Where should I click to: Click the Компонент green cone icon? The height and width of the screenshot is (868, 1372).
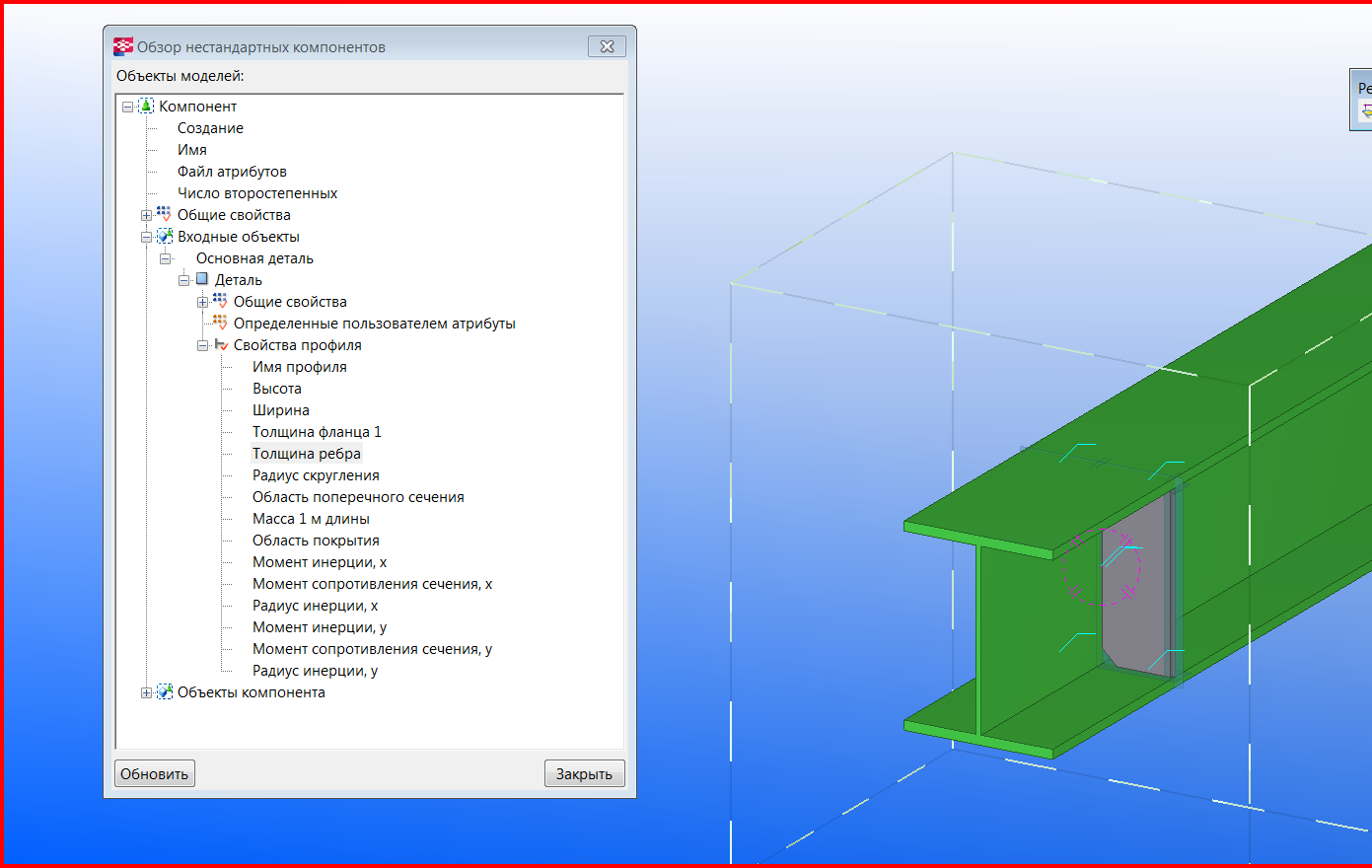146,106
